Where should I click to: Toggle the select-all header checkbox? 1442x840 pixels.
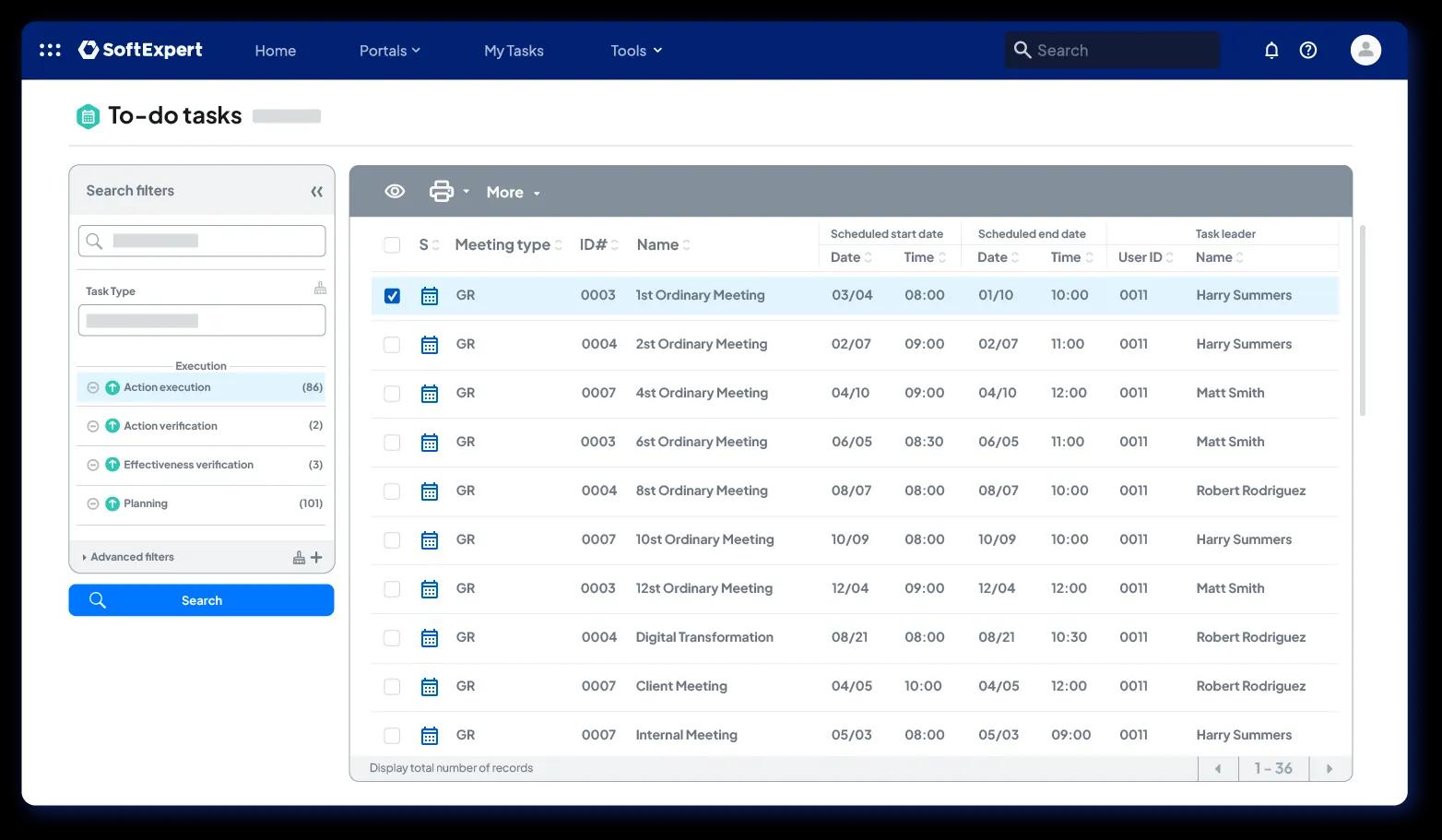pos(392,244)
